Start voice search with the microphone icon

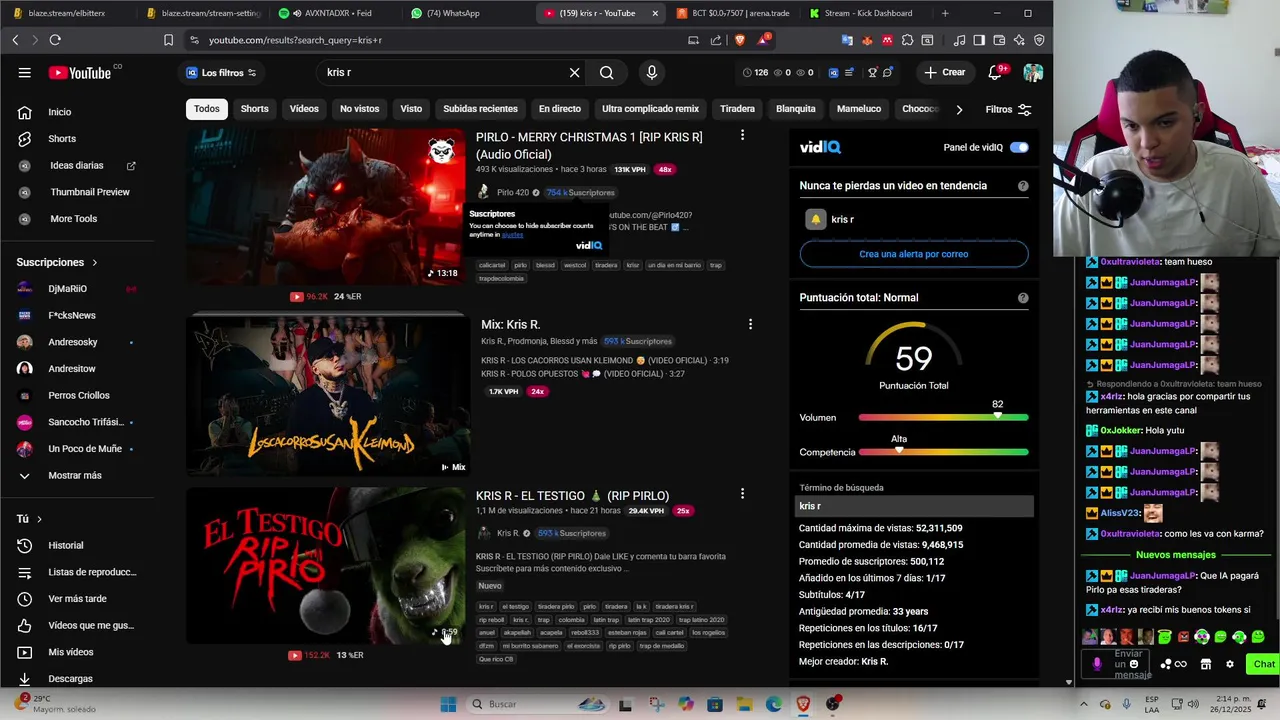[652, 72]
